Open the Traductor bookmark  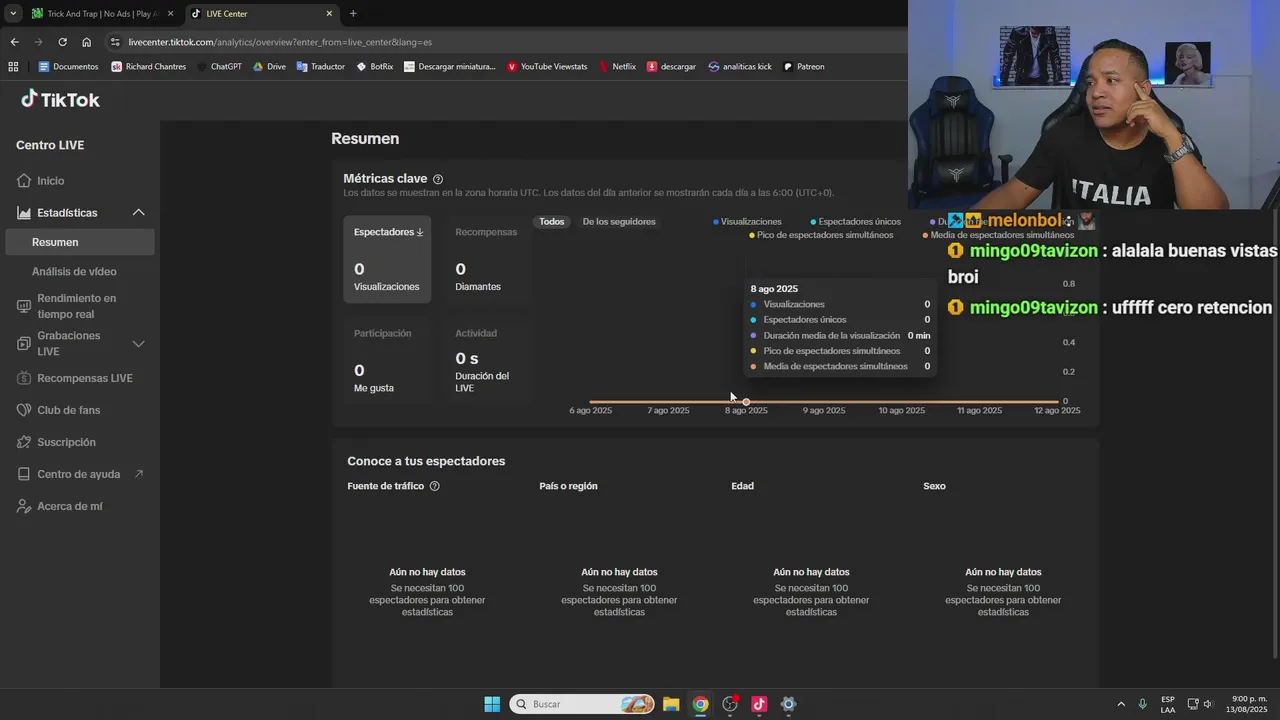320,67
